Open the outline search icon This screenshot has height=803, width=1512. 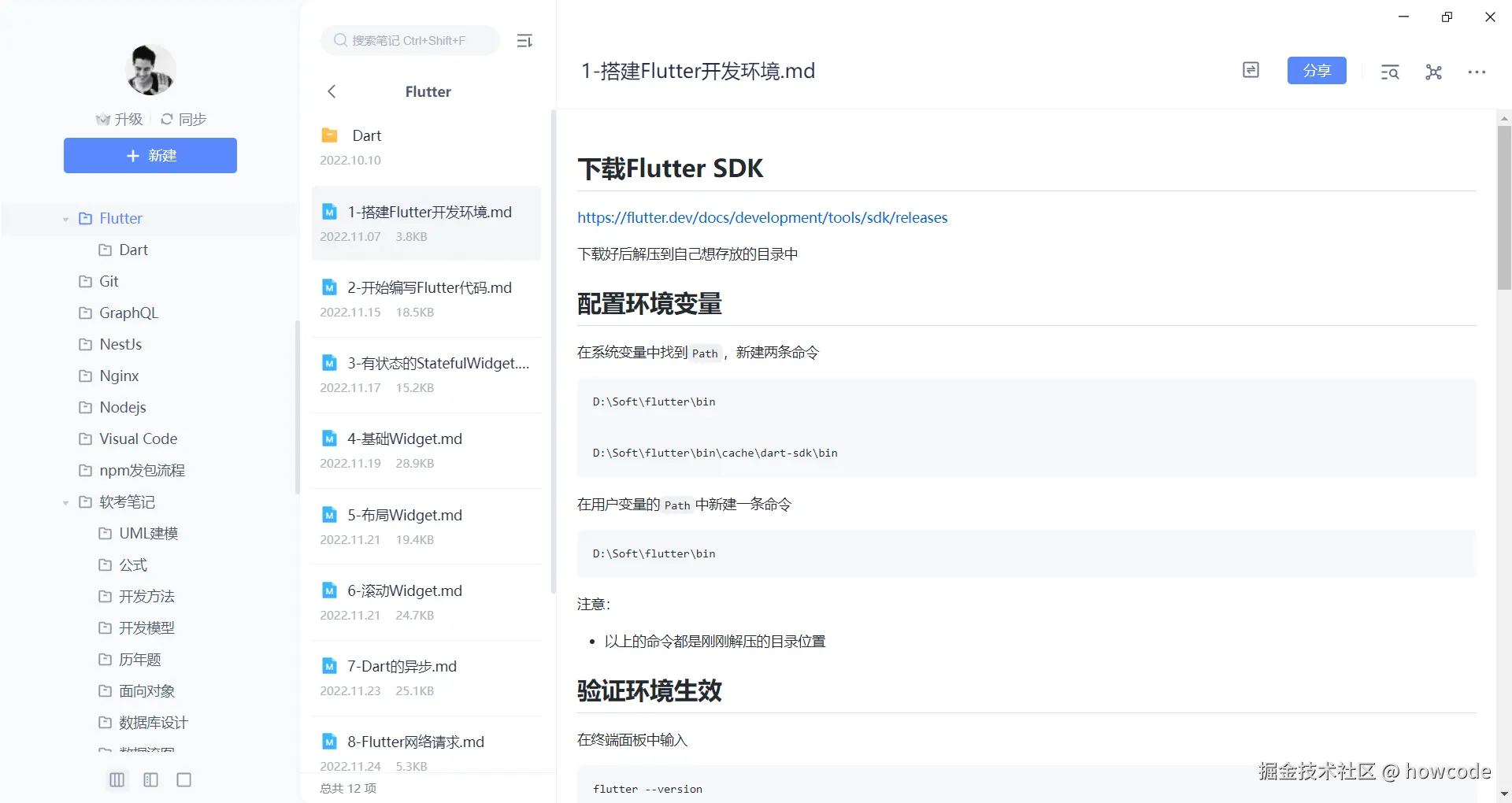pyautogui.click(x=1390, y=72)
